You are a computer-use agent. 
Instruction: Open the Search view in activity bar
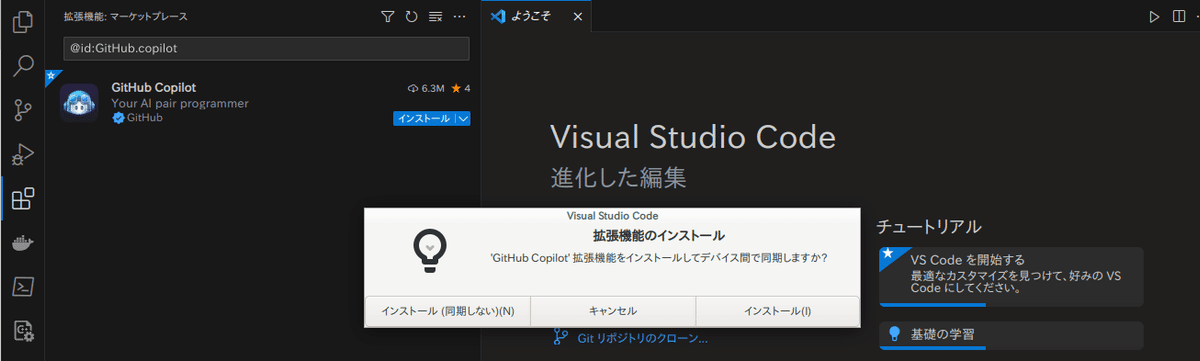pyautogui.click(x=22, y=67)
